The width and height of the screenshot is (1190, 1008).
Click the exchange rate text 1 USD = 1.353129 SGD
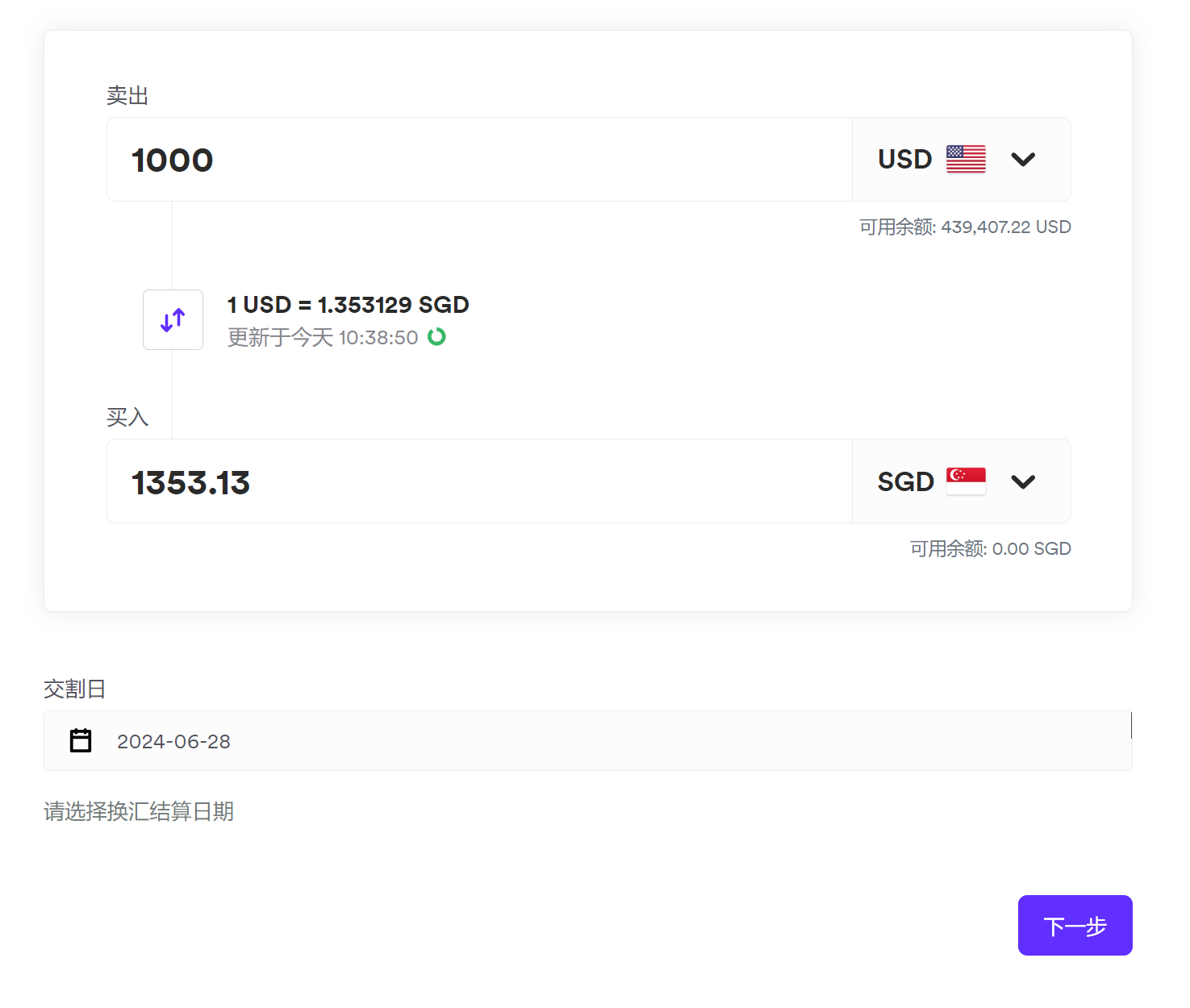[x=348, y=305]
